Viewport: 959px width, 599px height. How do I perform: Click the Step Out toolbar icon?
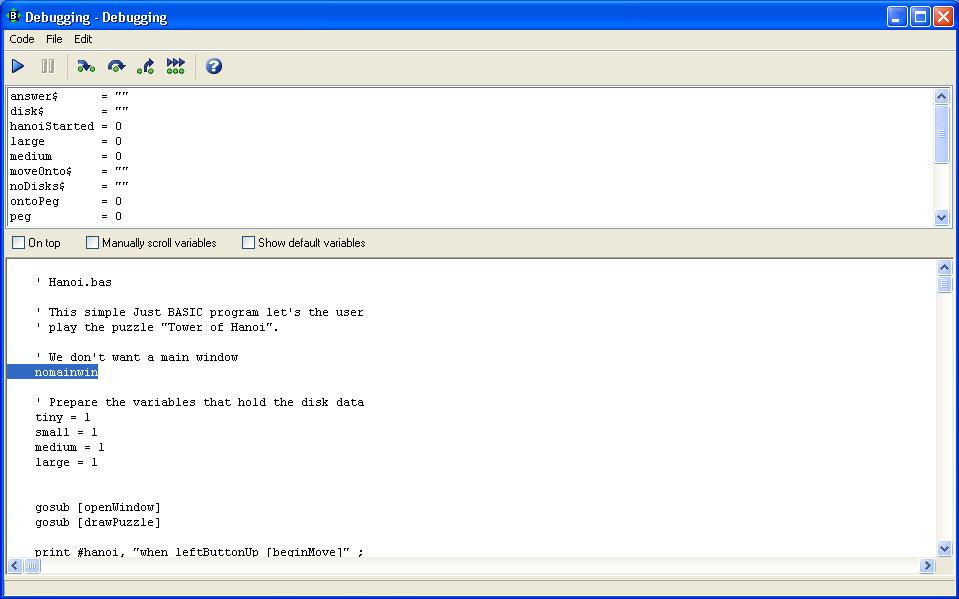pyautogui.click(x=146, y=66)
